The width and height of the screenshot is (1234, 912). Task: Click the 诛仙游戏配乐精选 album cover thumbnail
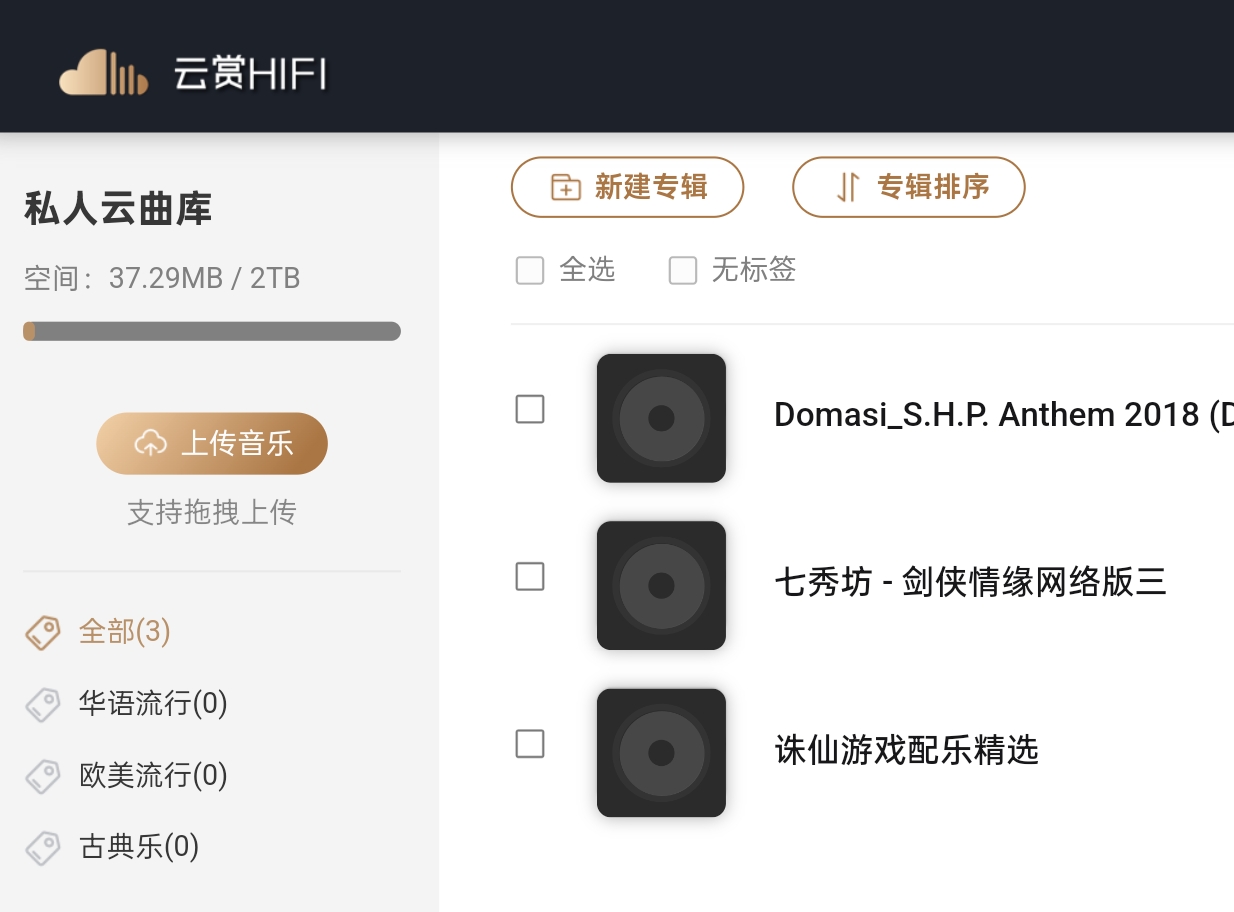tap(661, 752)
